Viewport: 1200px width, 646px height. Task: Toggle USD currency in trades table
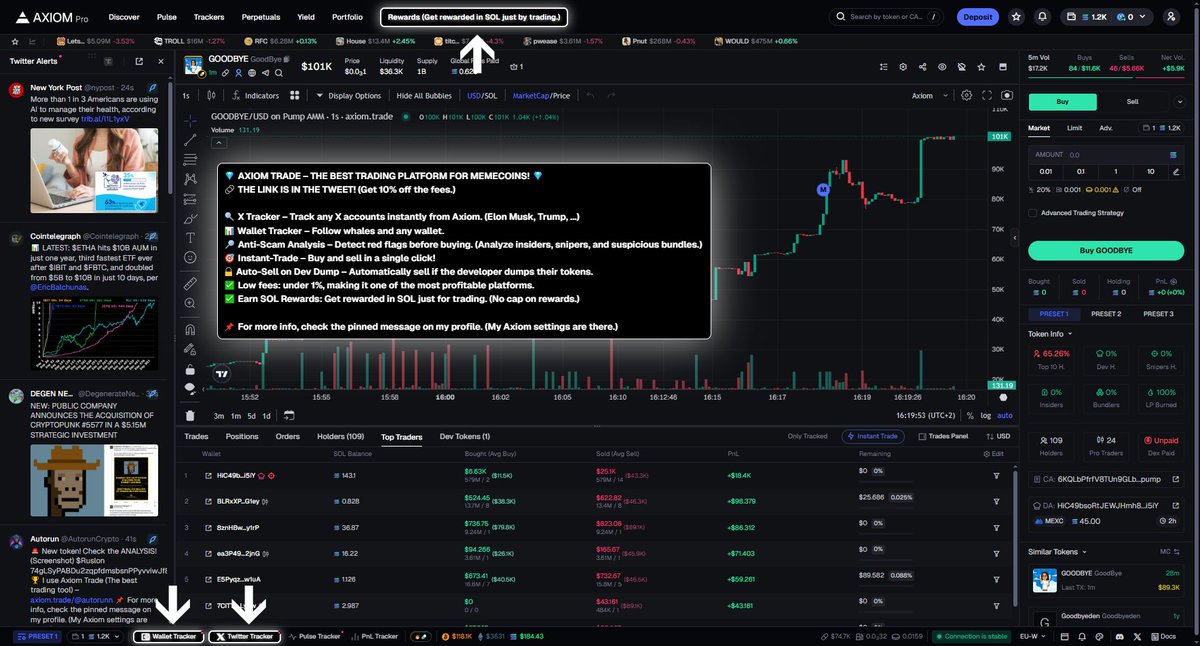click(996, 436)
